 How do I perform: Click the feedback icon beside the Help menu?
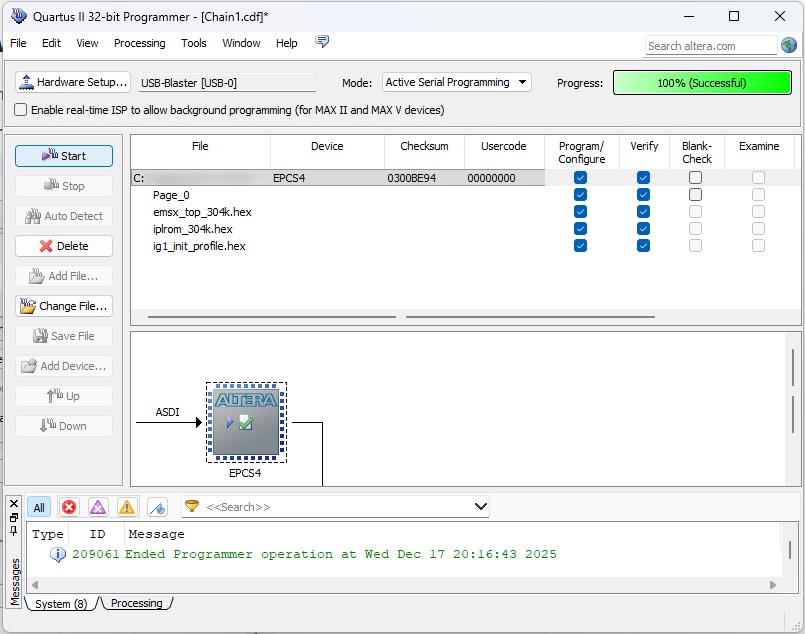[322, 42]
